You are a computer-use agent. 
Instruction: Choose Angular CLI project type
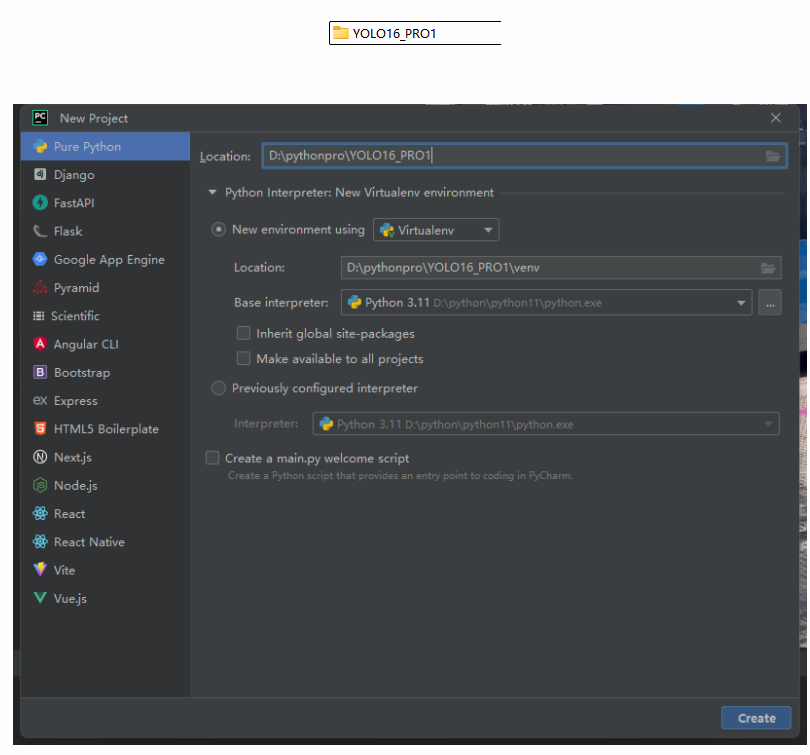coord(105,344)
